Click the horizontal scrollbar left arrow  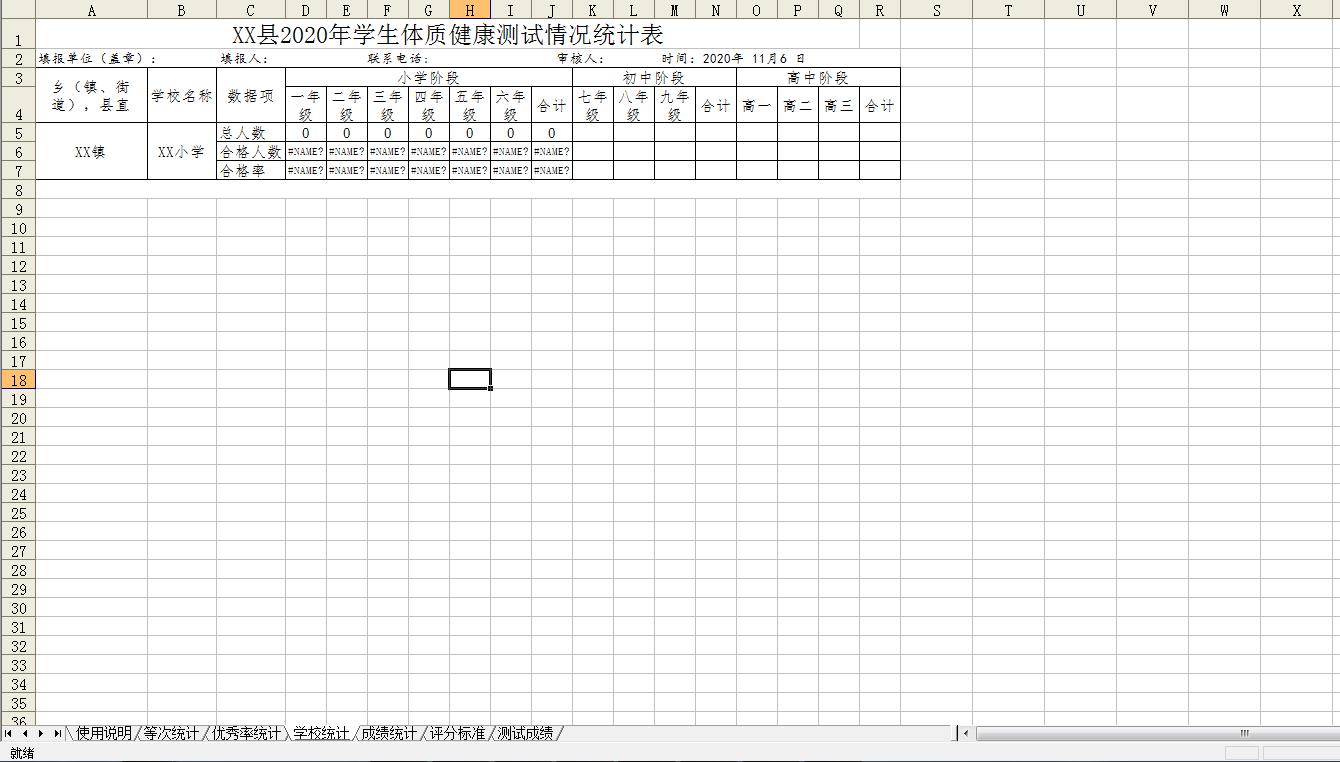(x=966, y=734)
